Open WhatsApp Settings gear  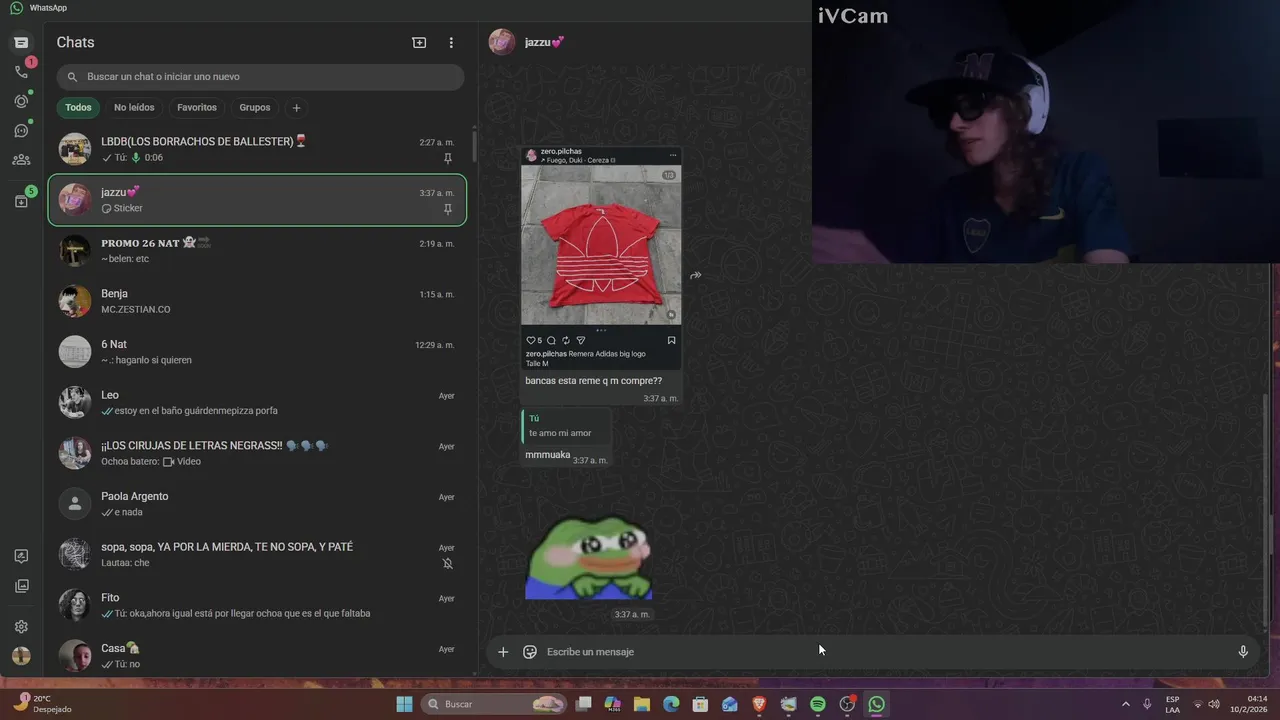tap(21, 627)
